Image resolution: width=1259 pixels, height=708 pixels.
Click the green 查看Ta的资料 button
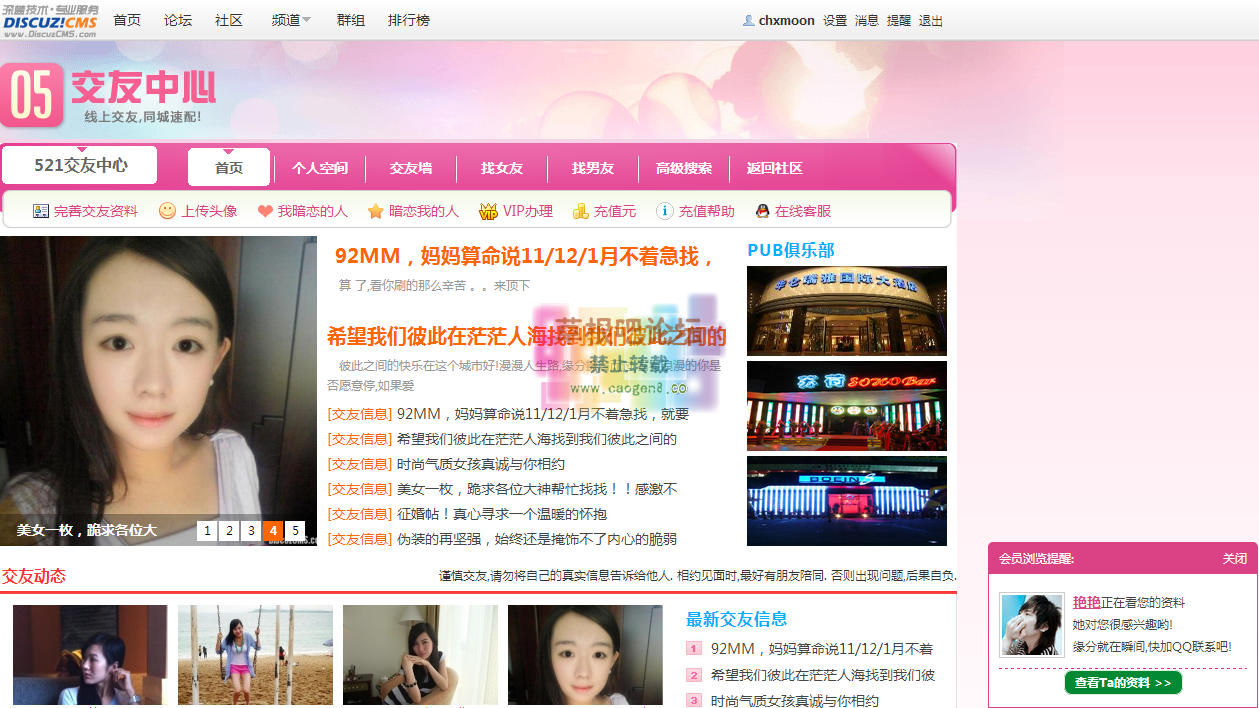coord(1122,682)
